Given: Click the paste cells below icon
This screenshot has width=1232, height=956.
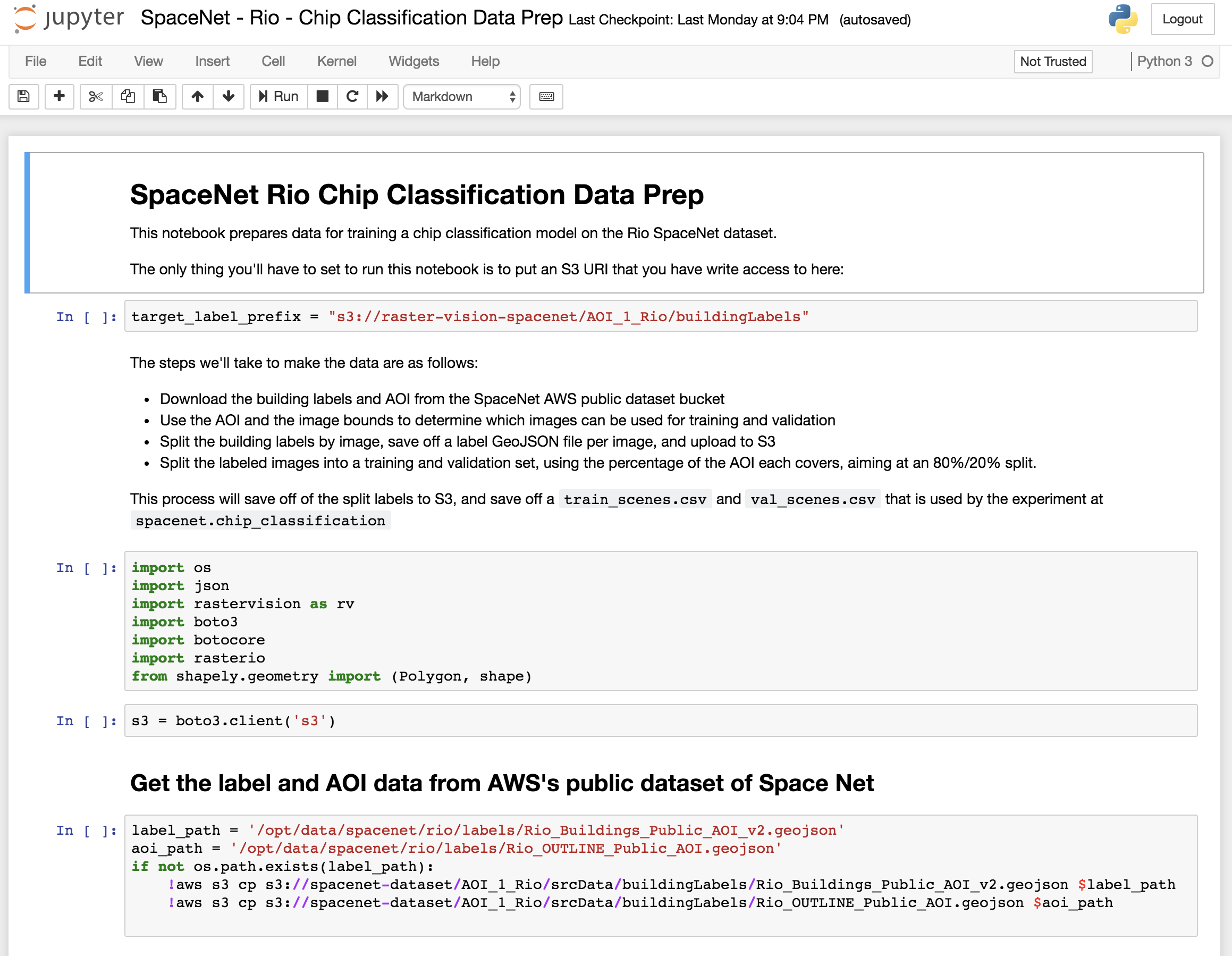Looking at the screenshot, I should (159, 97).
